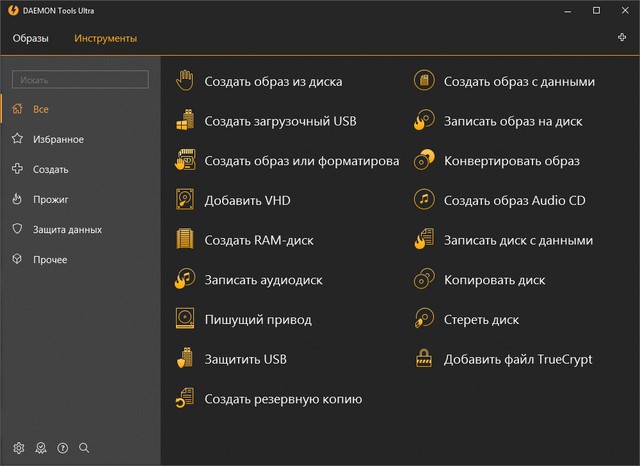Image resolution: width=640 pixels, height=466 pixels.
Task: Select the Инструменты tab
Action: [105, 38]
